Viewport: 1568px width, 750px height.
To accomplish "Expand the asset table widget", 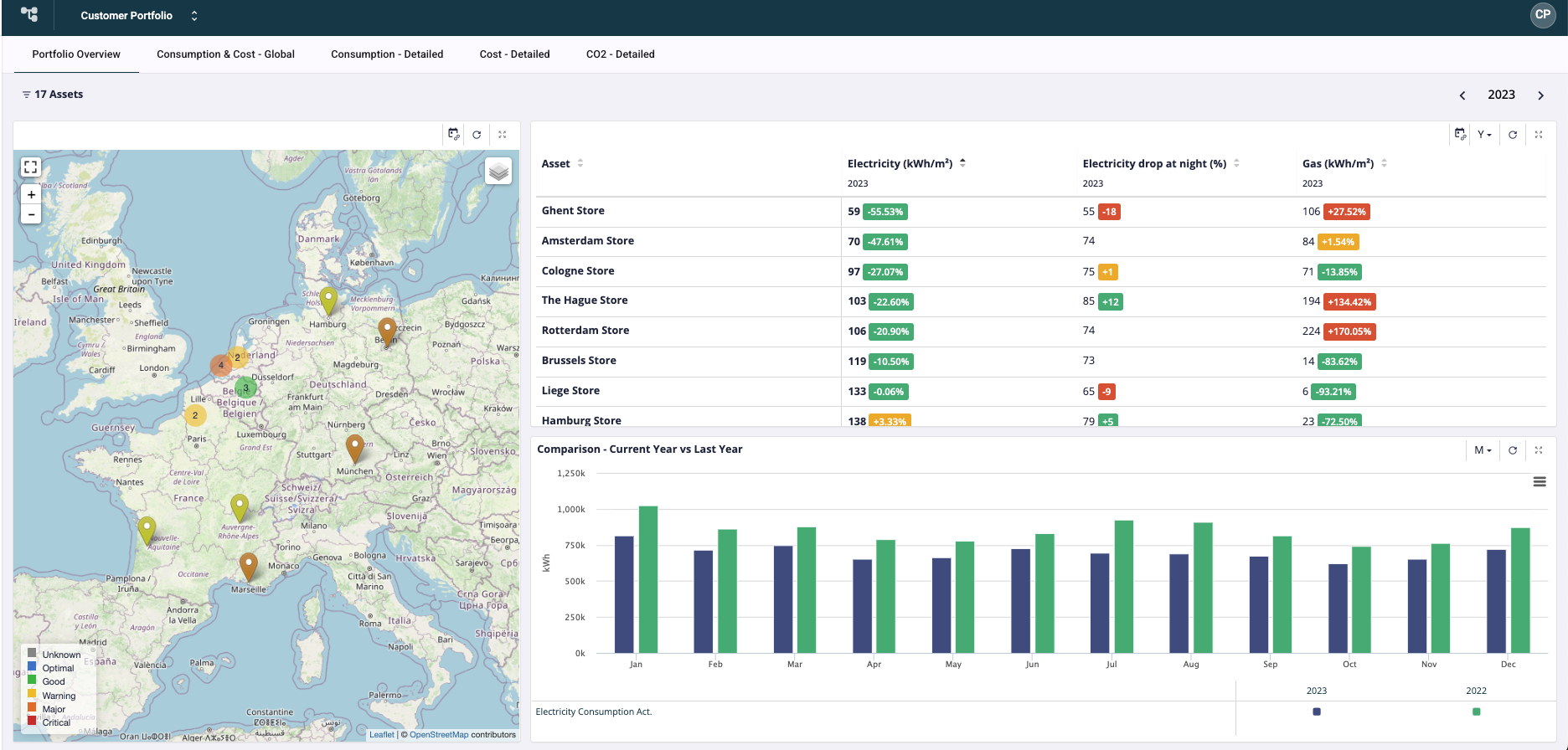I will click(x=1539, y=135).
